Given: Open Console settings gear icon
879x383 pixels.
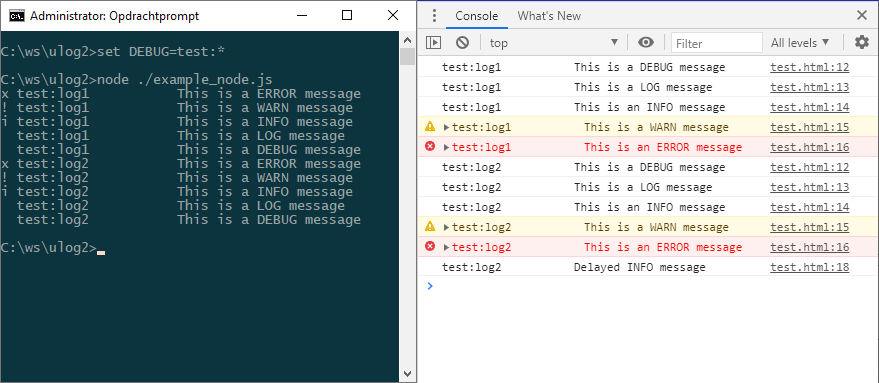Looking at the screenshot, I should 862,43.
